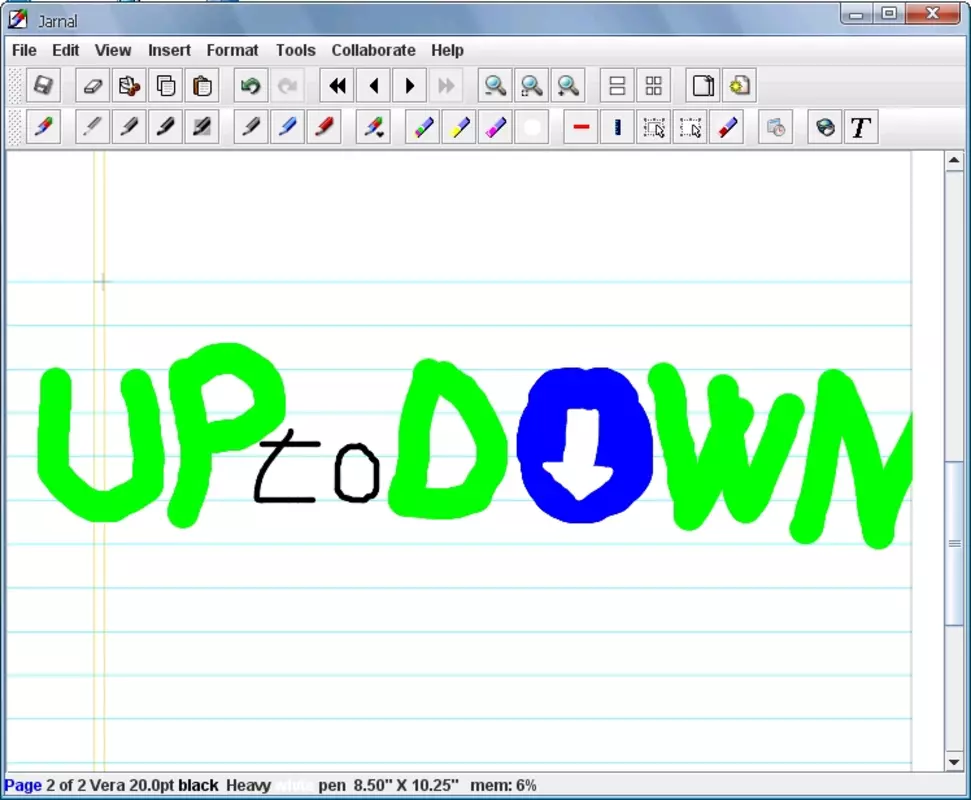This screenshot has height=800, width=971.
Task: Click the red horizontal line icon
Action: (581, 128)
